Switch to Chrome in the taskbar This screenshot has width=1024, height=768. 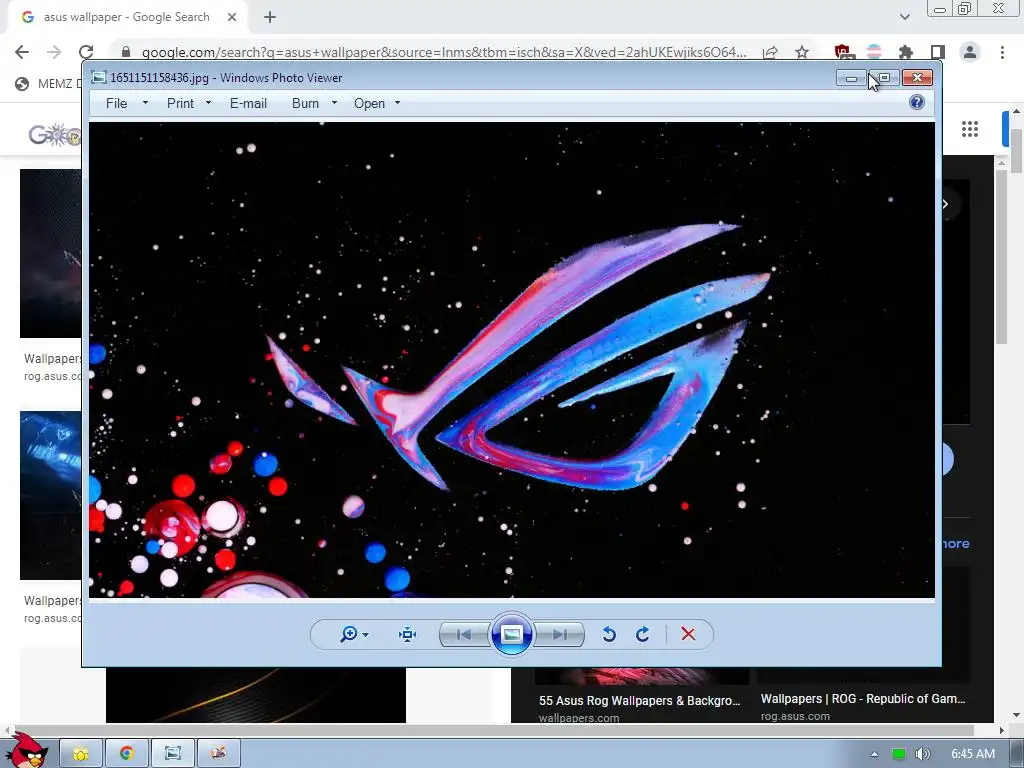127,754
